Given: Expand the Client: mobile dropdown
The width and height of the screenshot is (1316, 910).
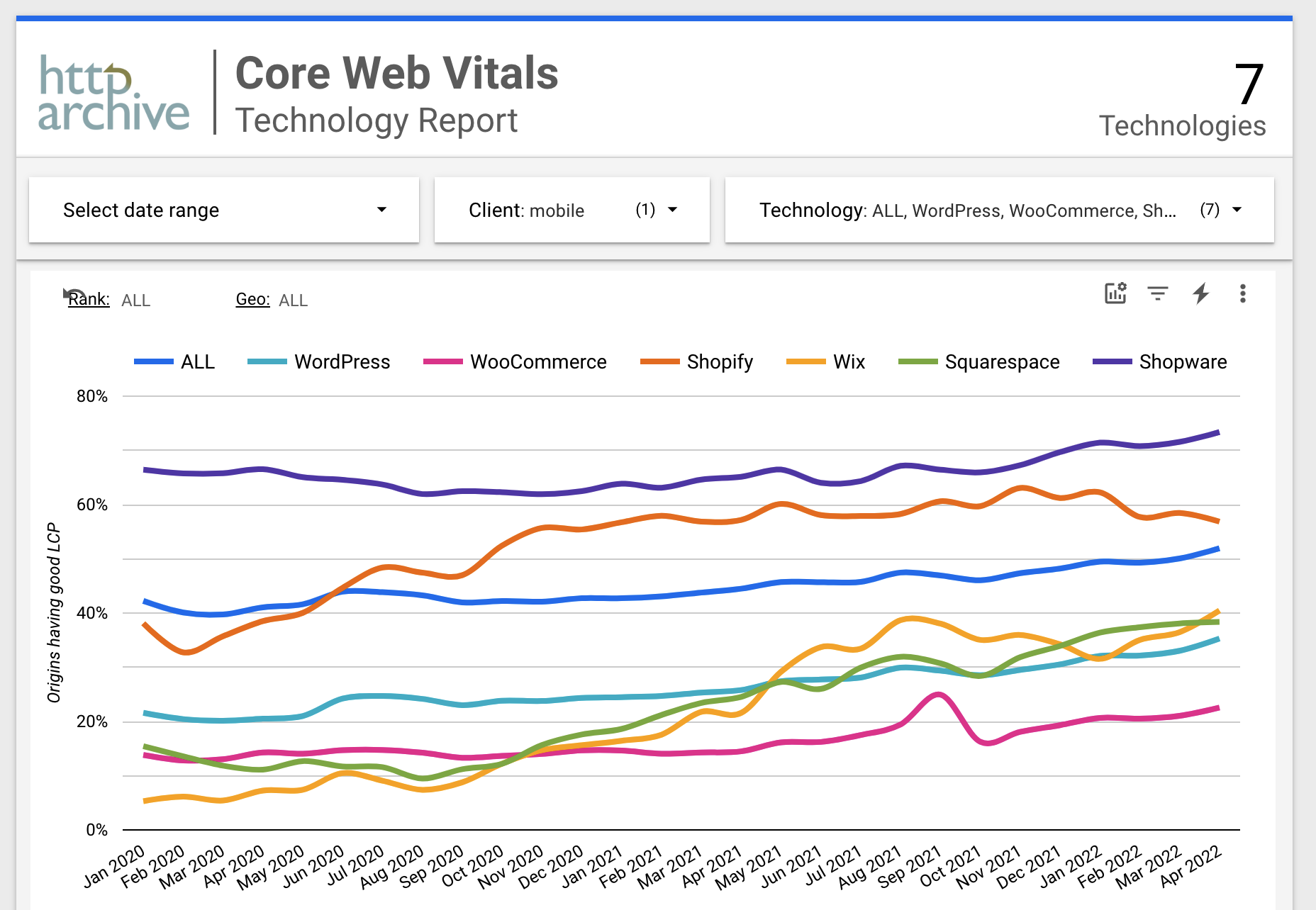Looking at the screenshot, I should 572,210.
